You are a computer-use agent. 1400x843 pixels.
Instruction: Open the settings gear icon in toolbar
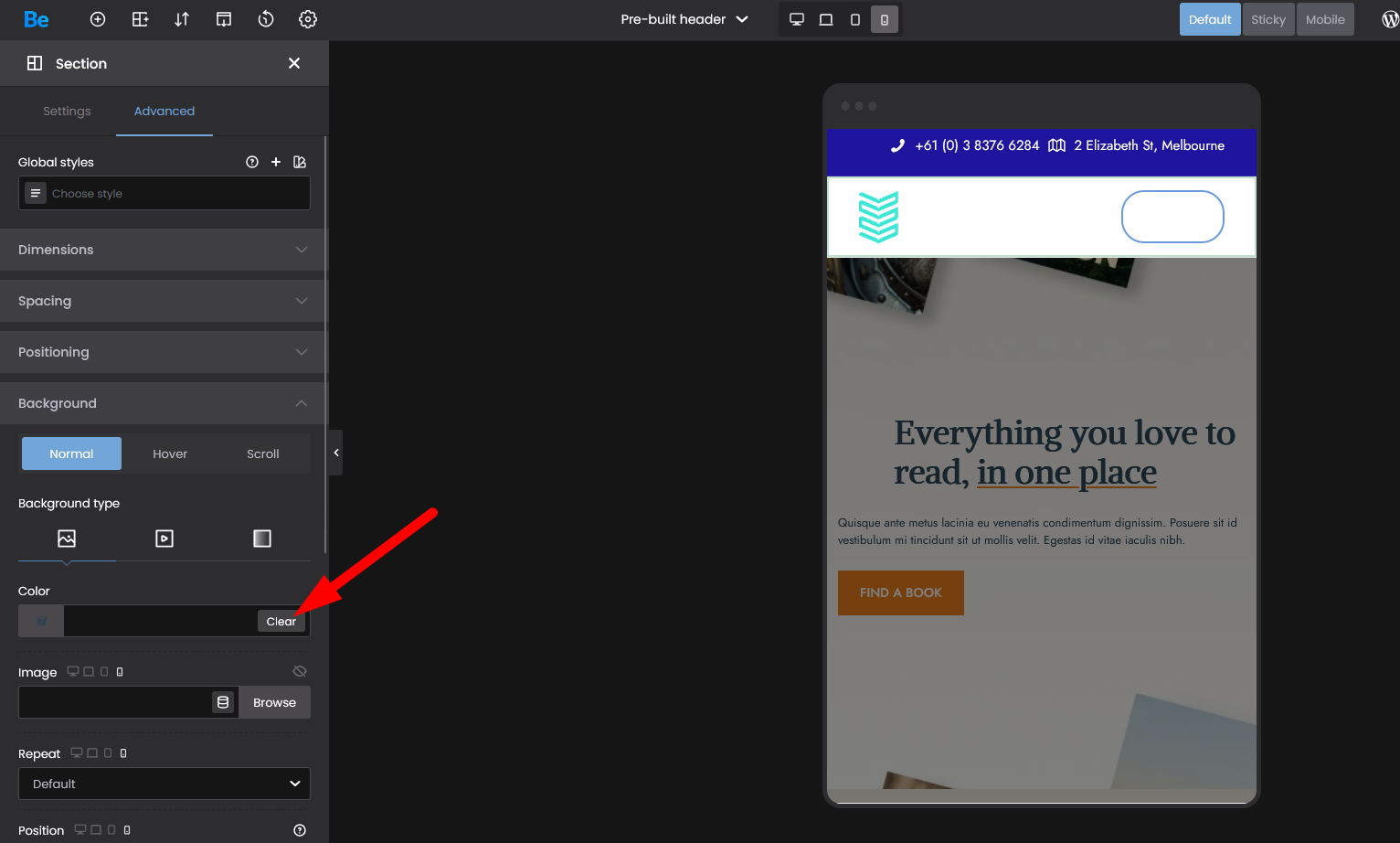point(308,19)
